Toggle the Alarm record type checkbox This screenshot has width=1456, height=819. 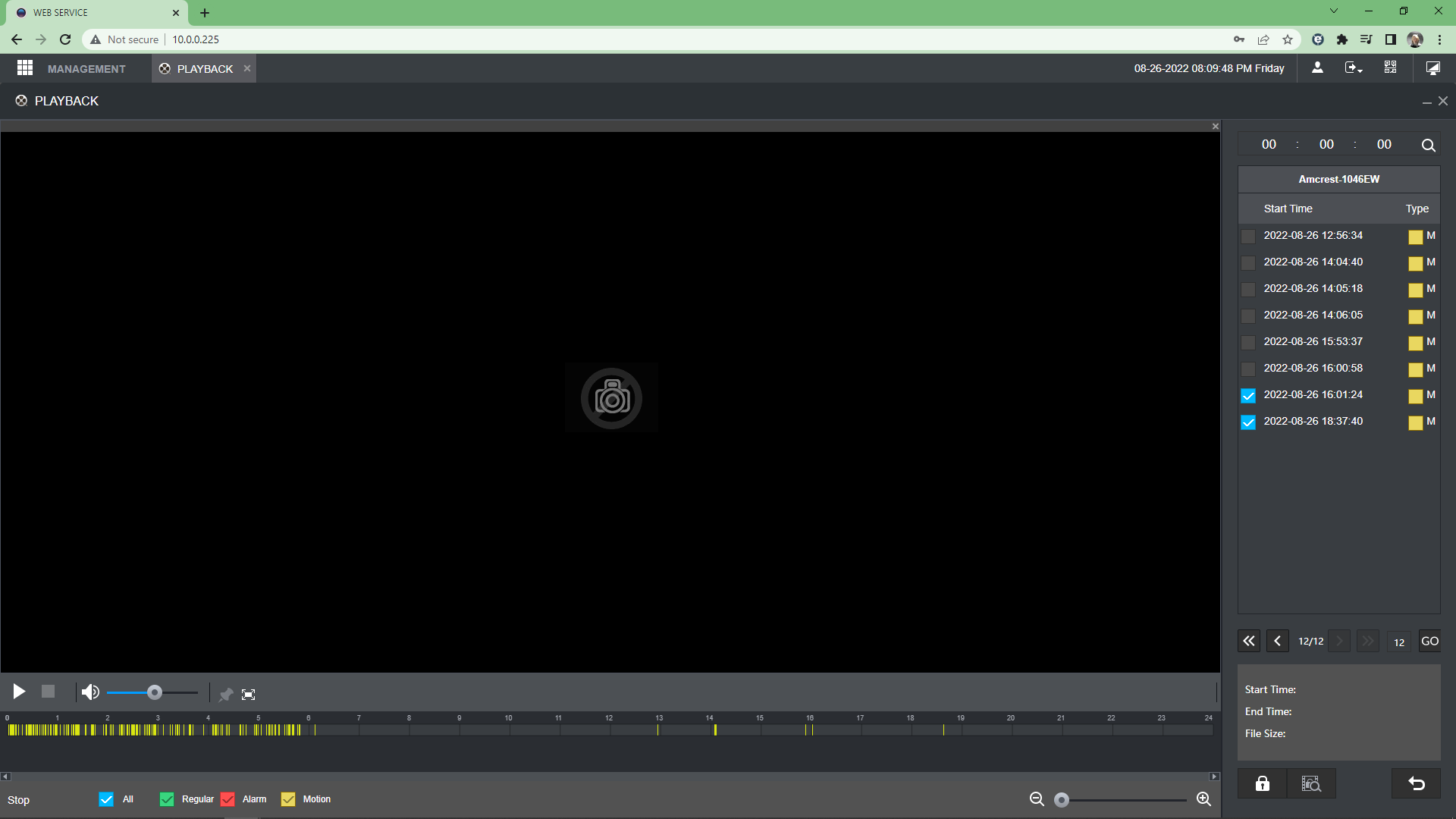point(227,799)
